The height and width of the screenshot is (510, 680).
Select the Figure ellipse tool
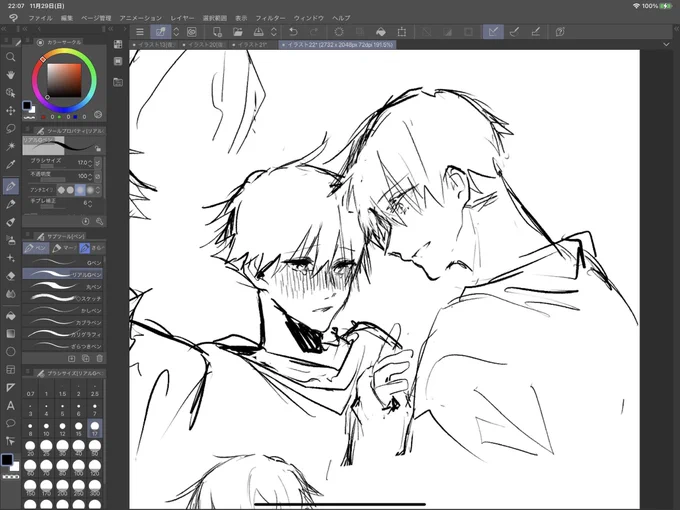tap(11, 351)
